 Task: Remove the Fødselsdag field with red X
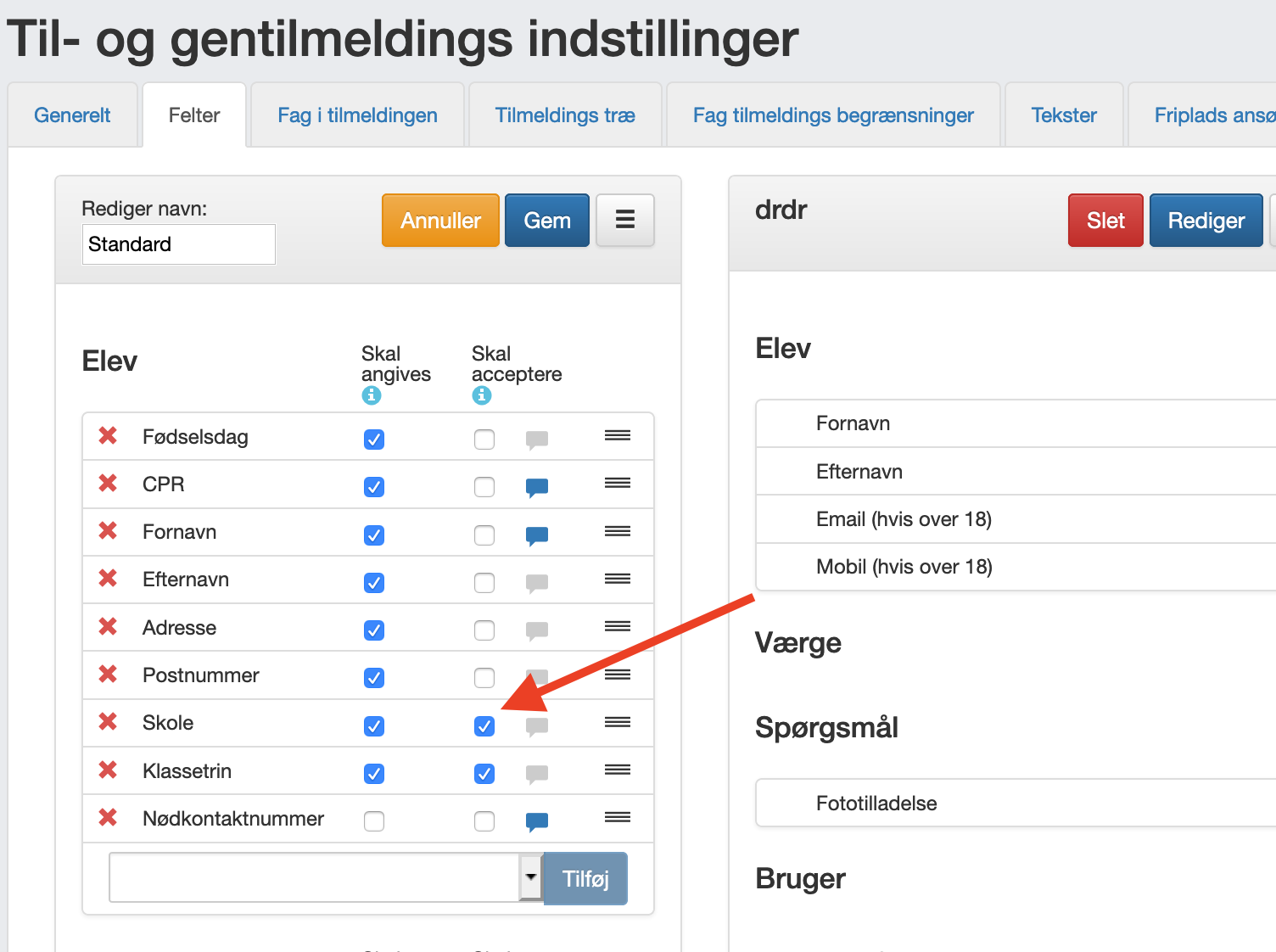[108, 436]
